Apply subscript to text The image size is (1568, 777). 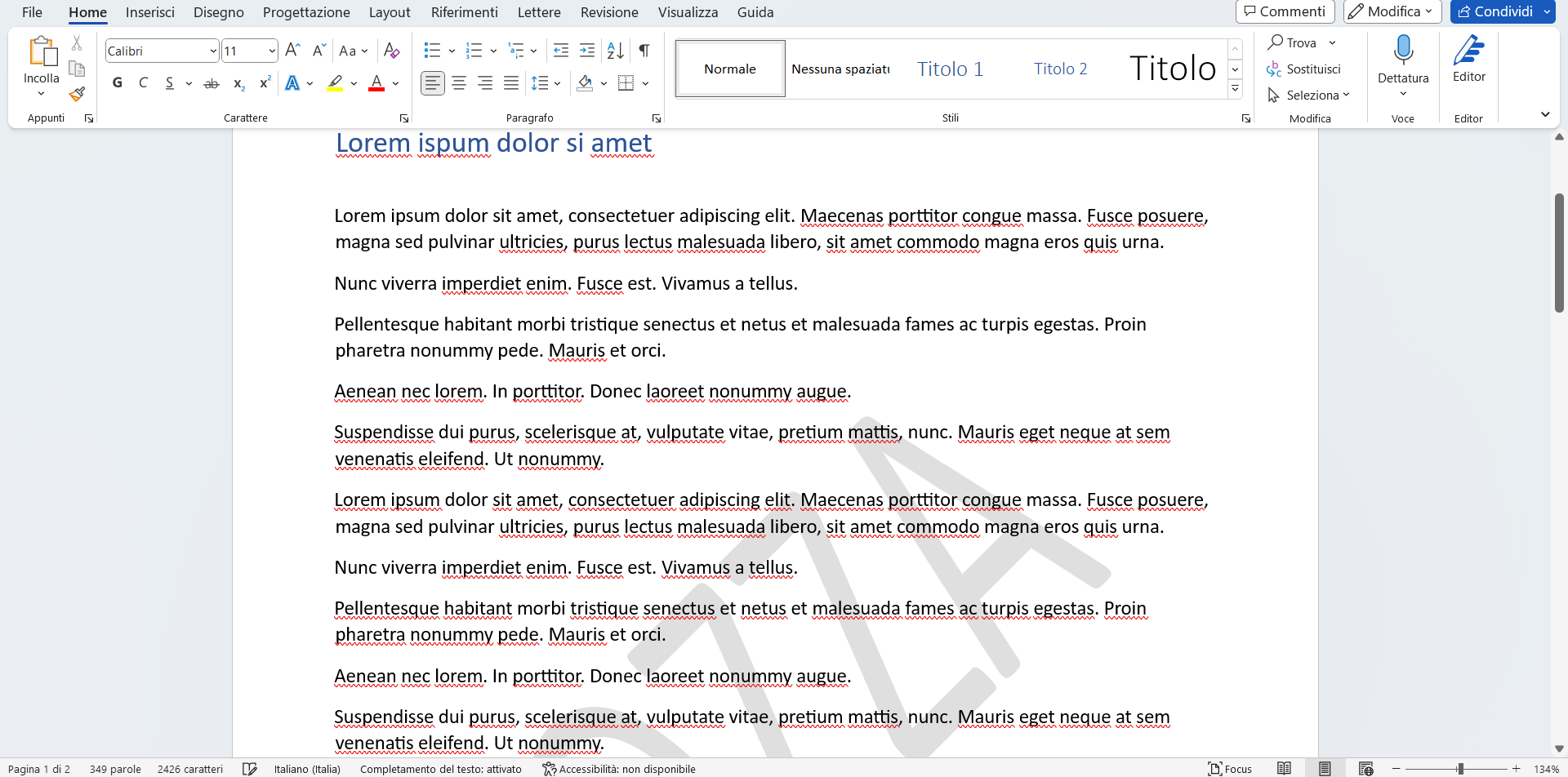tap(238, 82)
